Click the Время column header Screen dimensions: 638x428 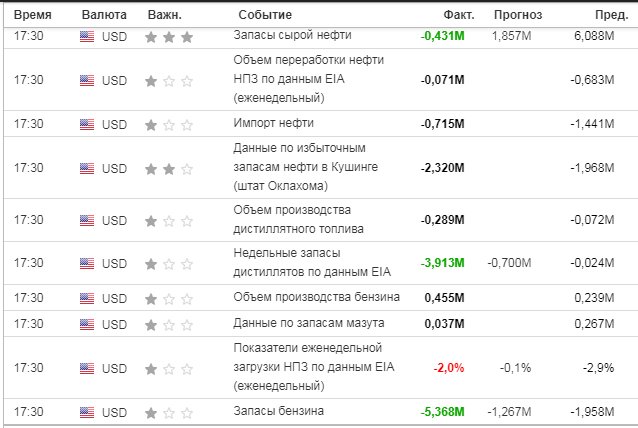33,15
